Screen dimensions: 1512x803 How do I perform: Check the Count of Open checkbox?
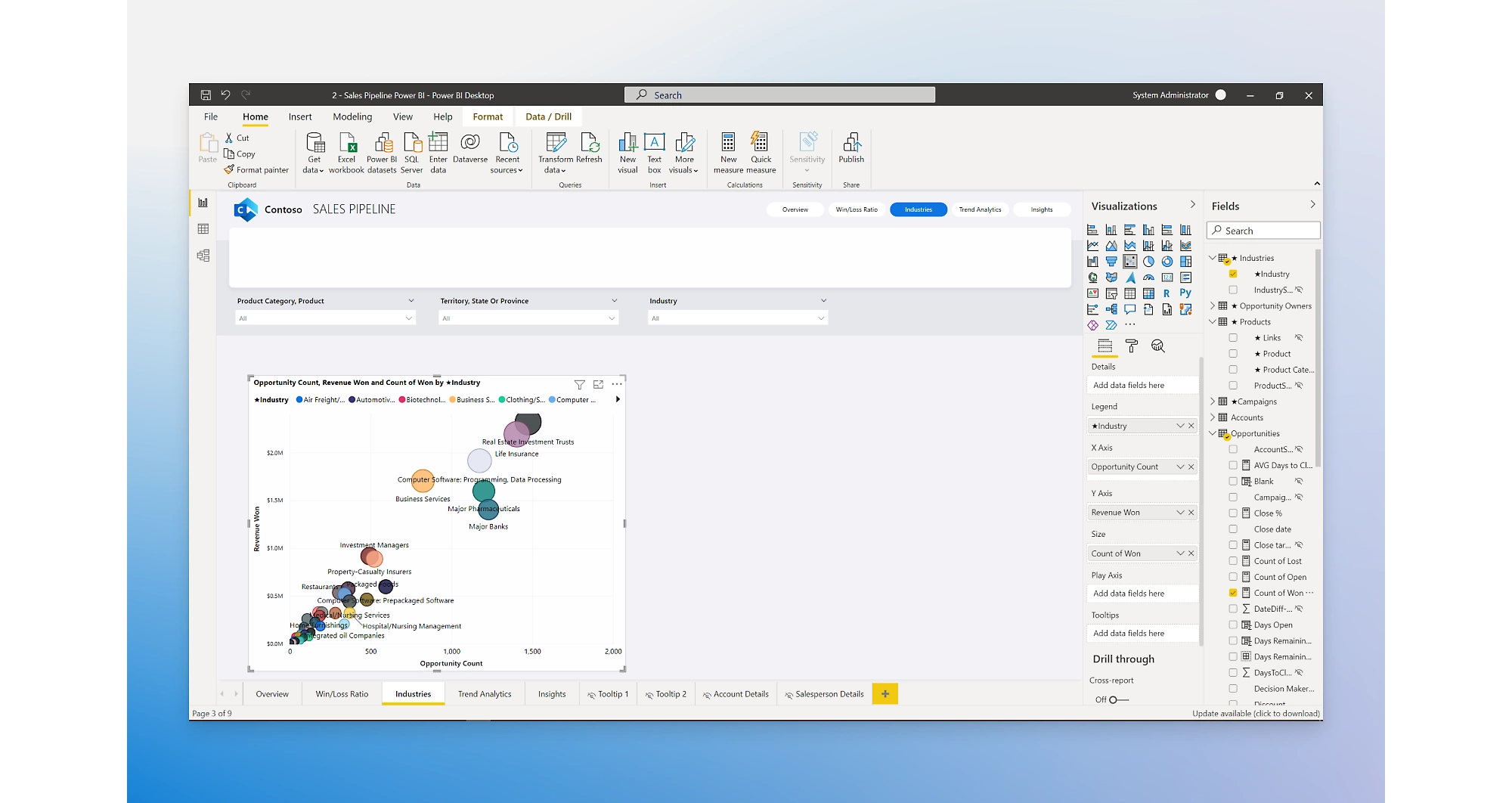tap(1233, 577)
